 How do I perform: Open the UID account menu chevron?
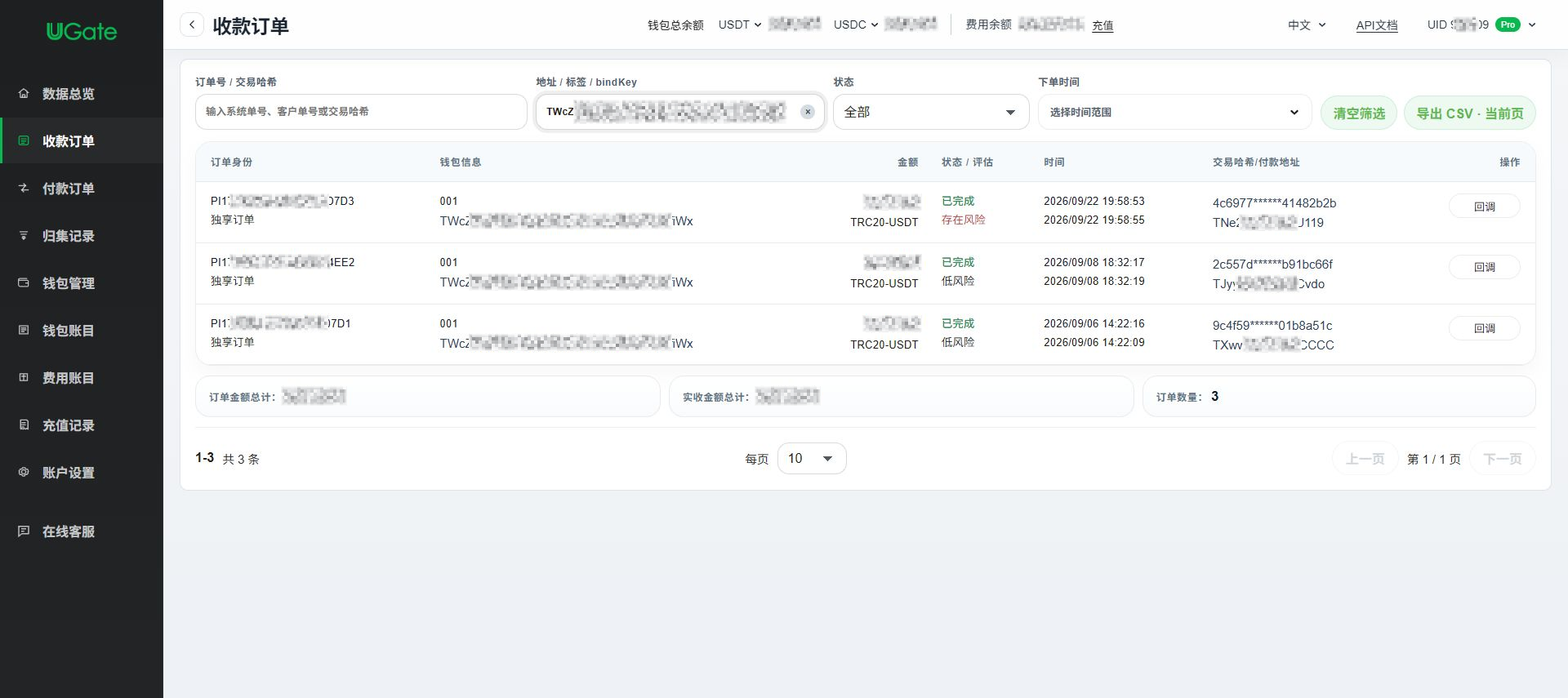click(x=1532, y=24)
